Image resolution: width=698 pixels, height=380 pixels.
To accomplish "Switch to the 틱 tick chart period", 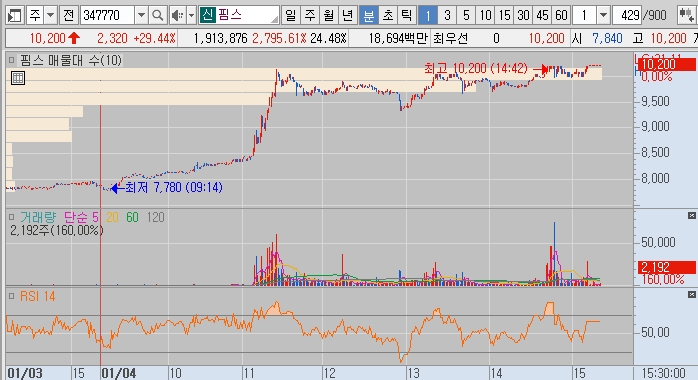I will click(406, 16).
